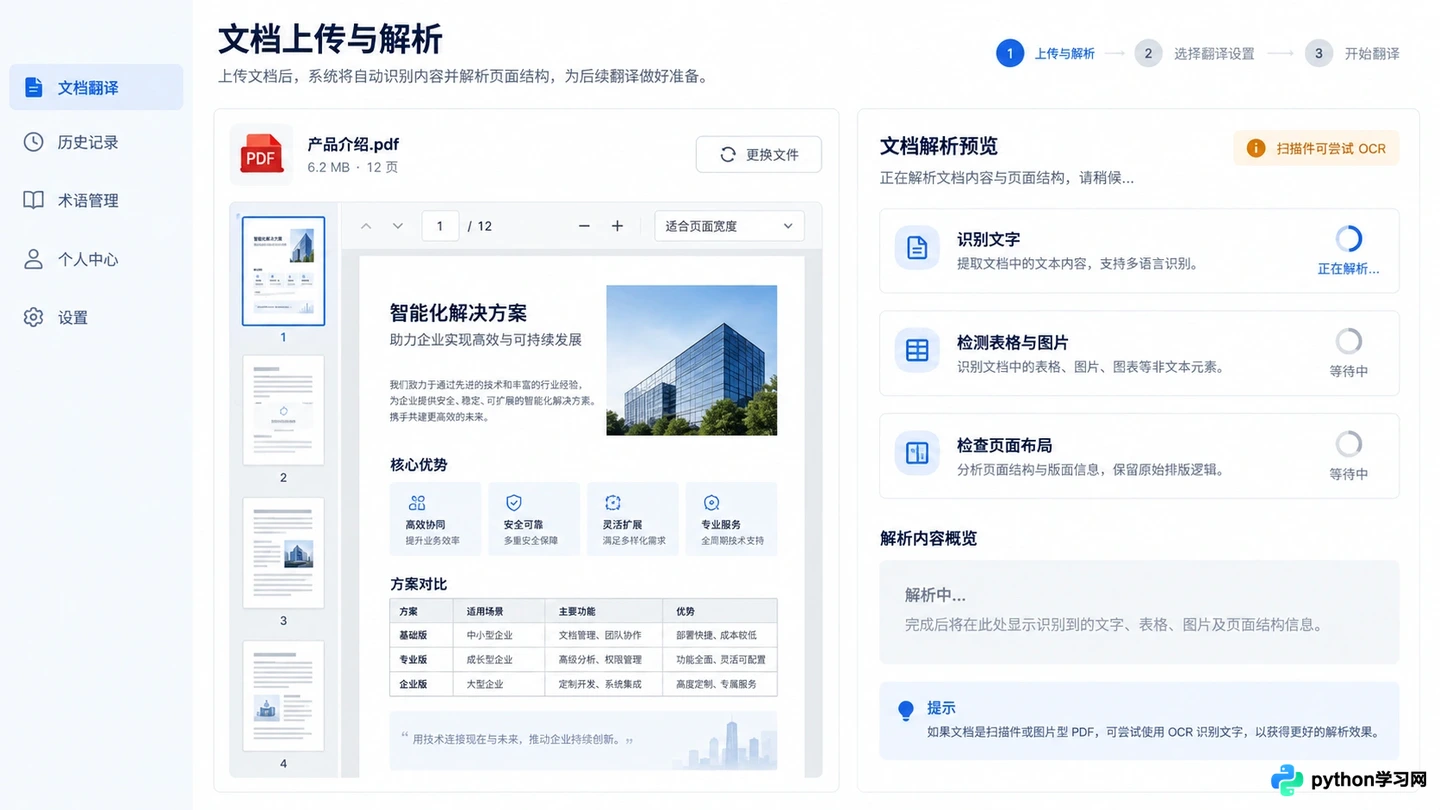
Task: Select page 2 thumbnail
Action: click(283, 410)
